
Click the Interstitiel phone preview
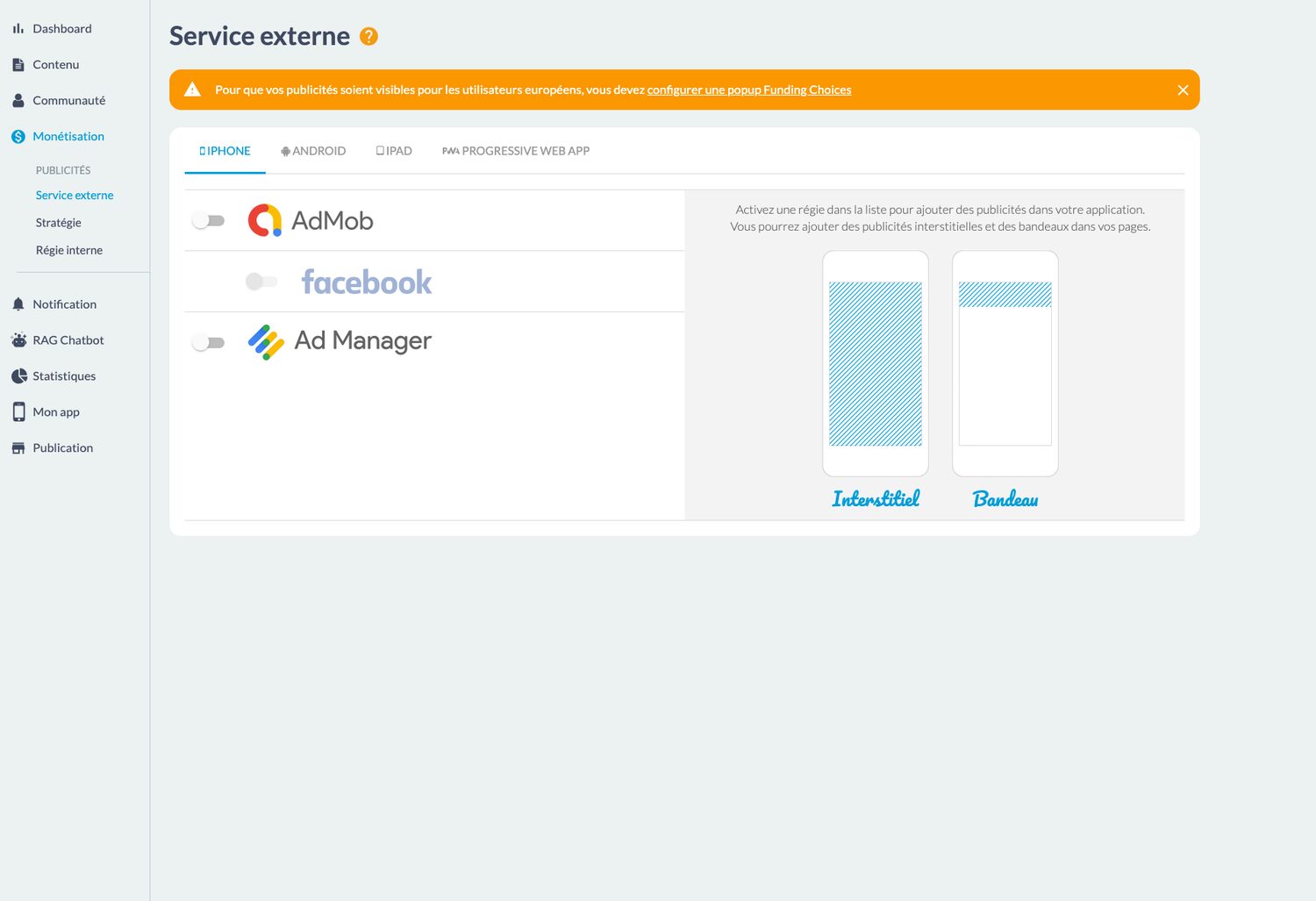pos(876,363)
